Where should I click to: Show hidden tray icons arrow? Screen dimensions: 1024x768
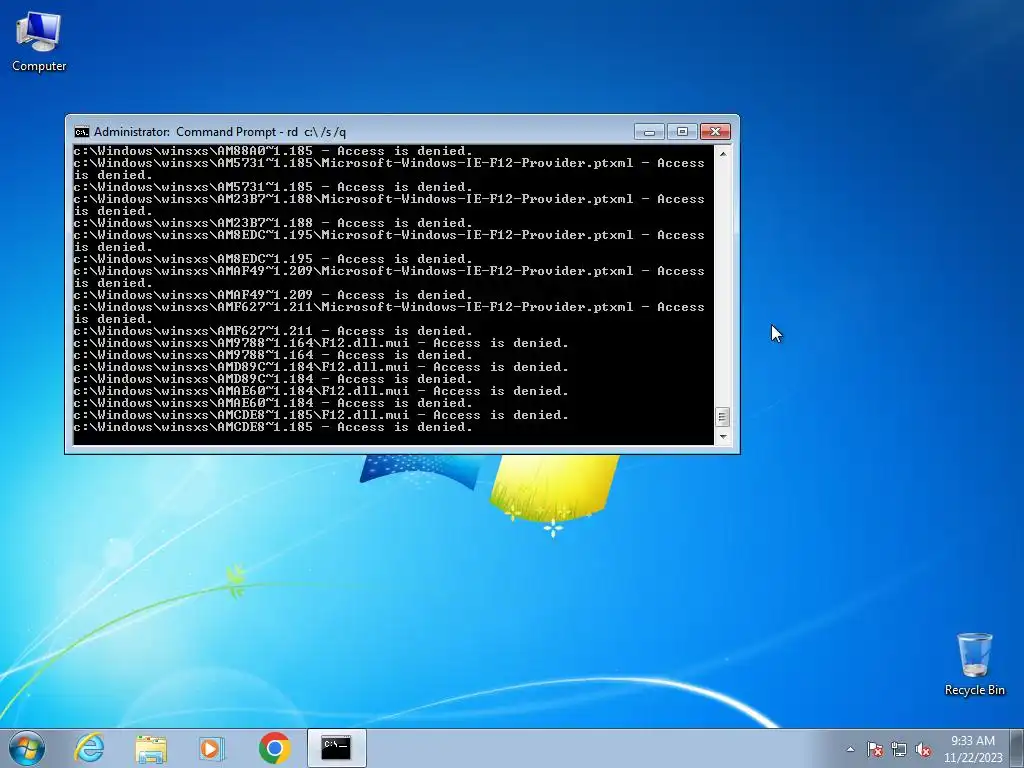point(850,749)
